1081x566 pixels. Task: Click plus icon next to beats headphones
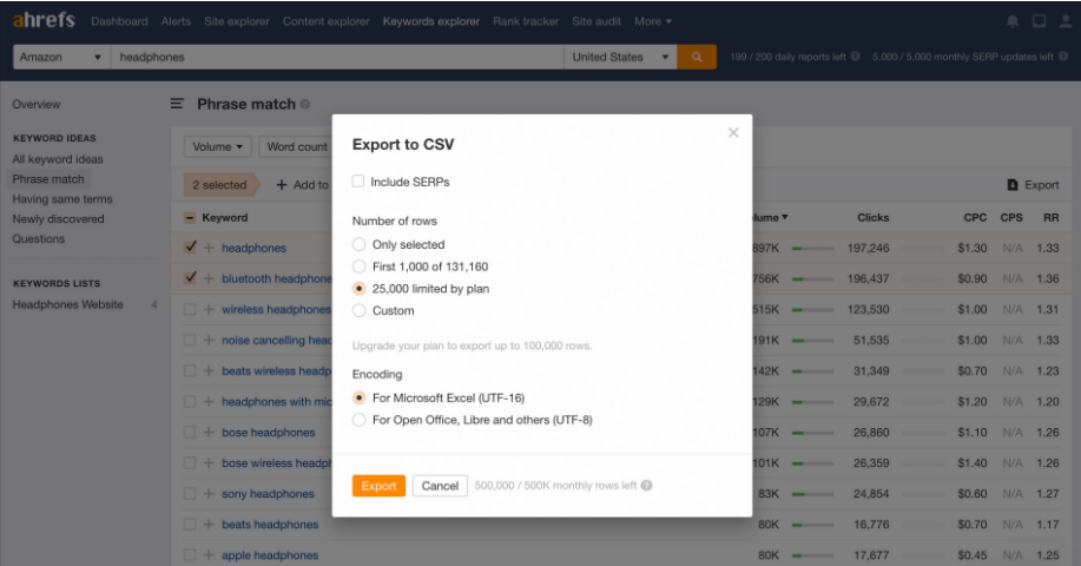tap(209, 524)
